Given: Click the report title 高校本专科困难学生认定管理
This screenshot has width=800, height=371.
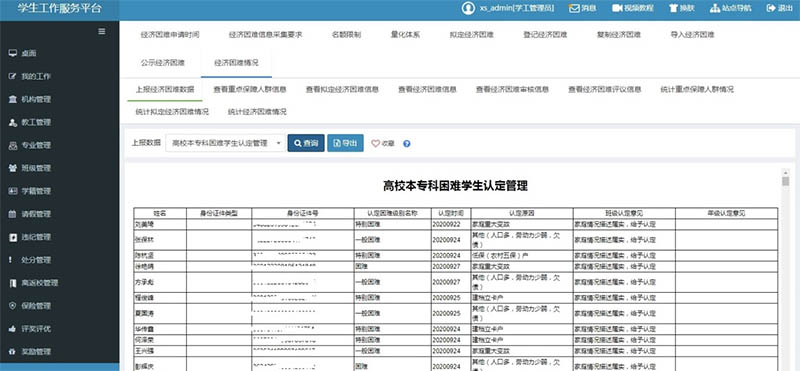Looking at the screenshot, I should 455,186.
